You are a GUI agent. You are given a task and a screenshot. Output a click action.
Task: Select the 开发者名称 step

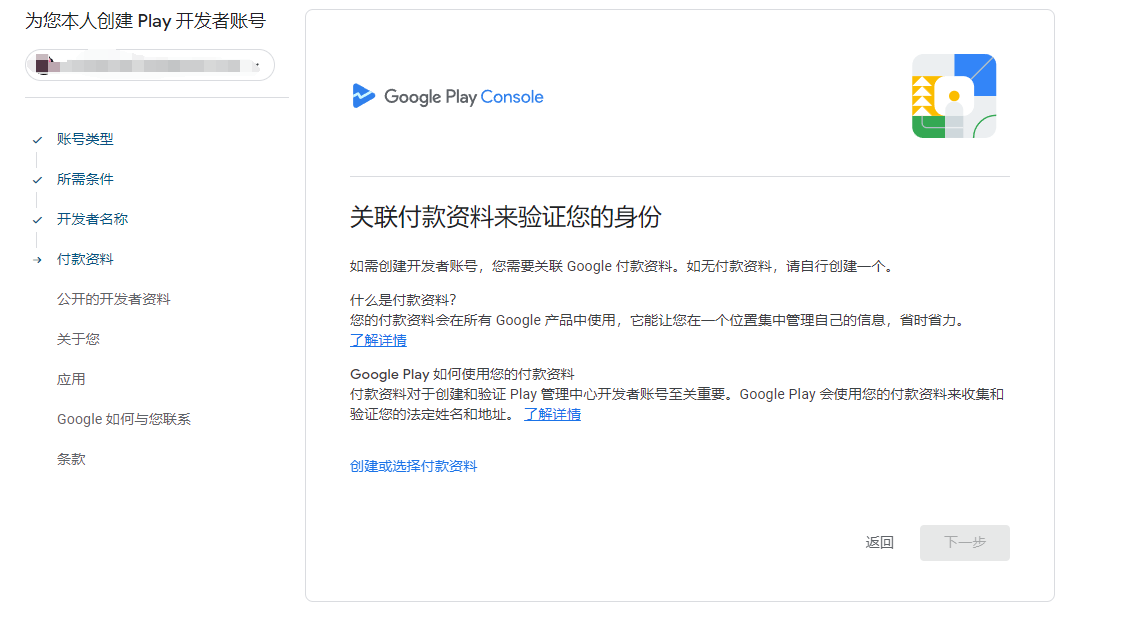click(x=92, y=220)
